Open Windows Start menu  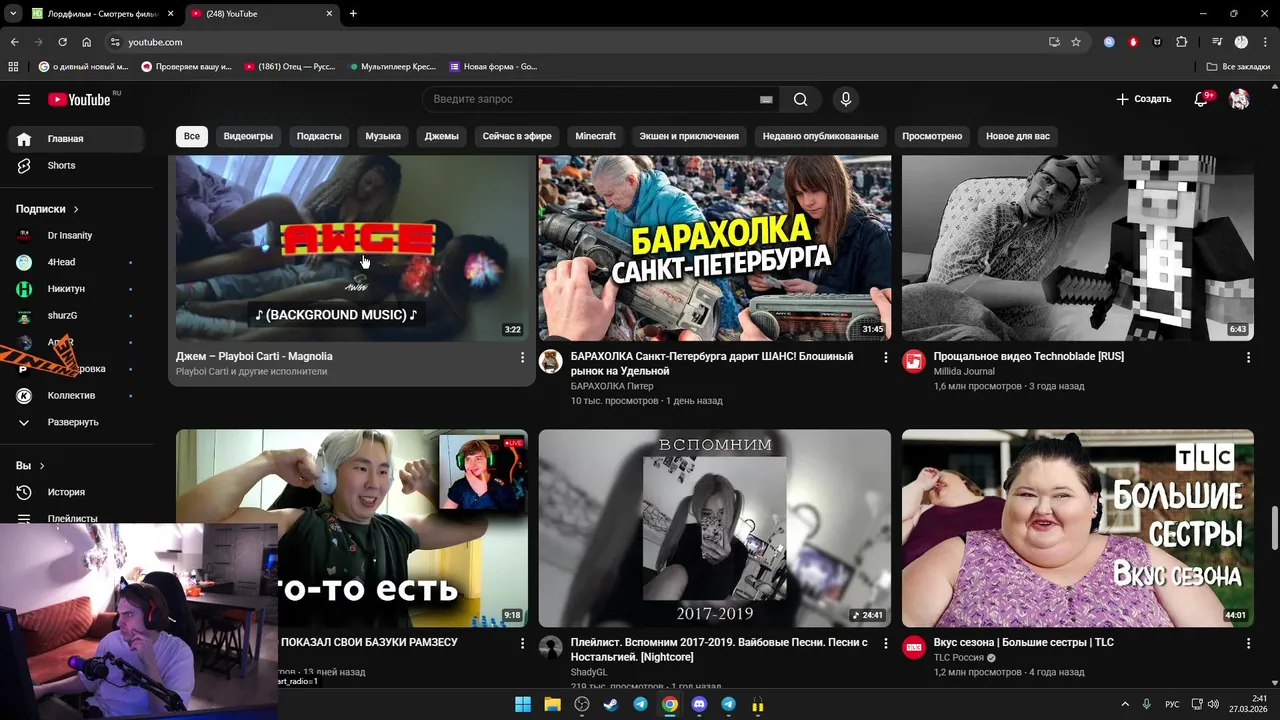523,704
